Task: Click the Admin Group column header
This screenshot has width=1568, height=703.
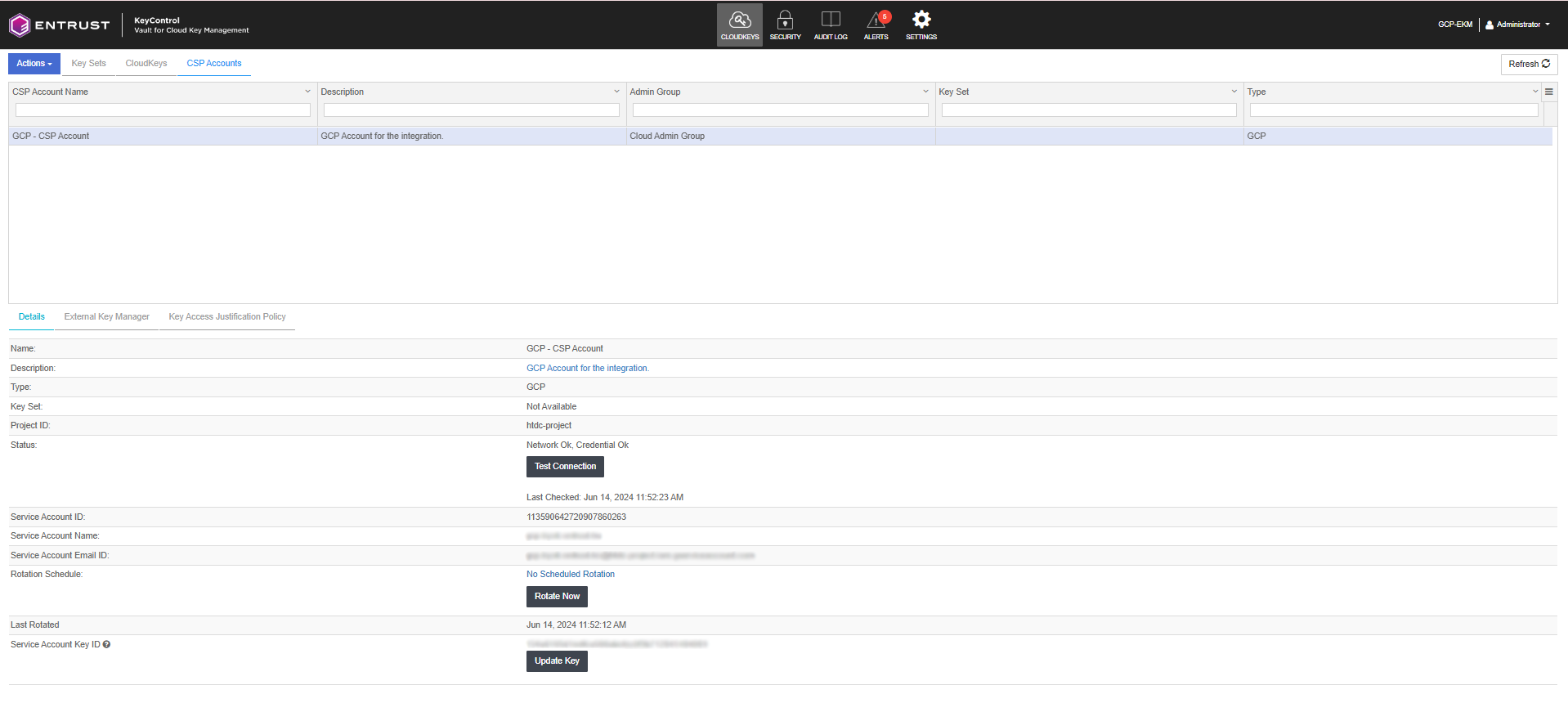Action: 655,92
